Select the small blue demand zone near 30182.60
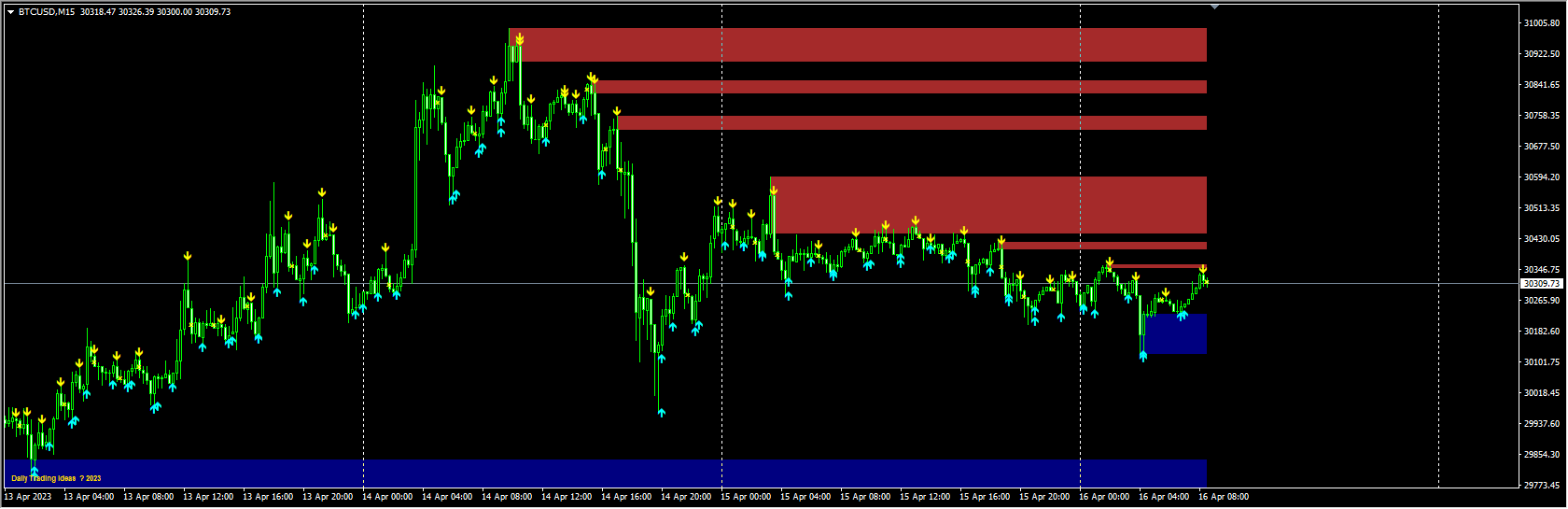Viewport: 1568px width, 509px height. pos(1175,333)
